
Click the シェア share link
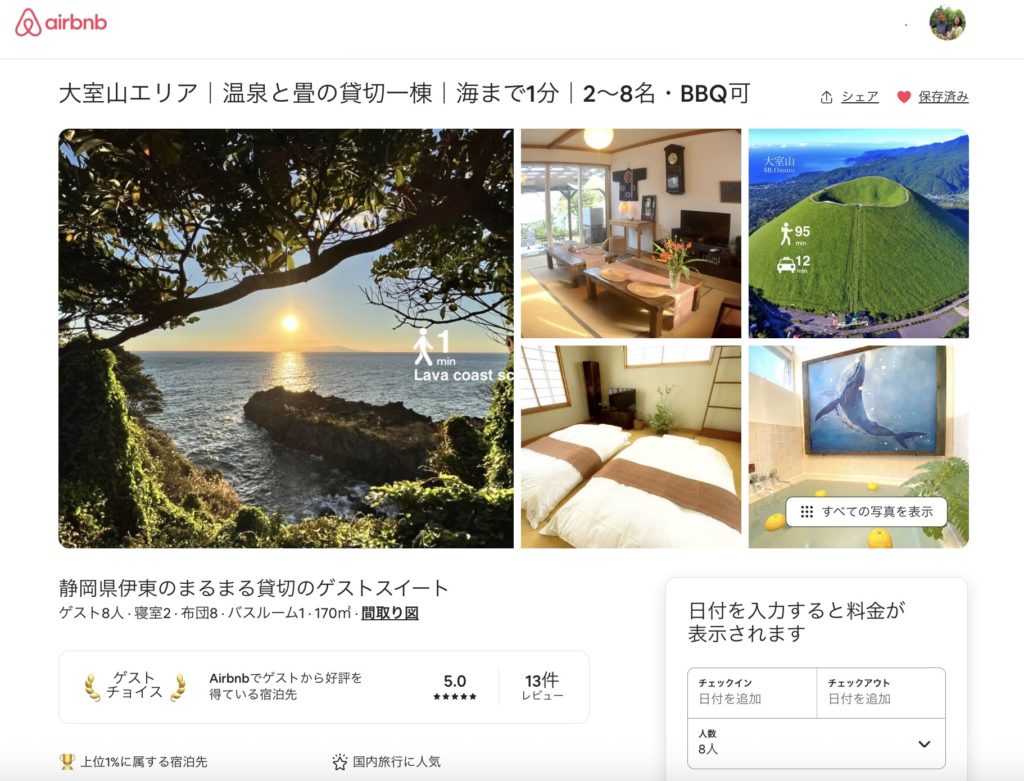click(859, 97)
